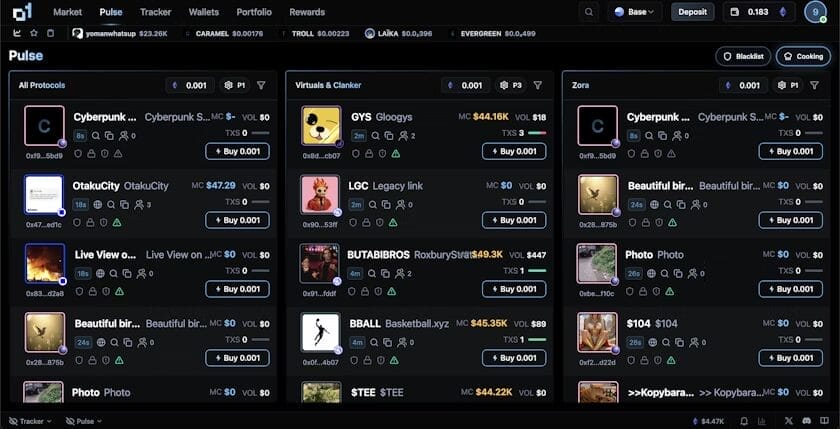Toggle the Cooking mode button
The height and width of the screenshot is (429, 840).
(x=803, y=56)
